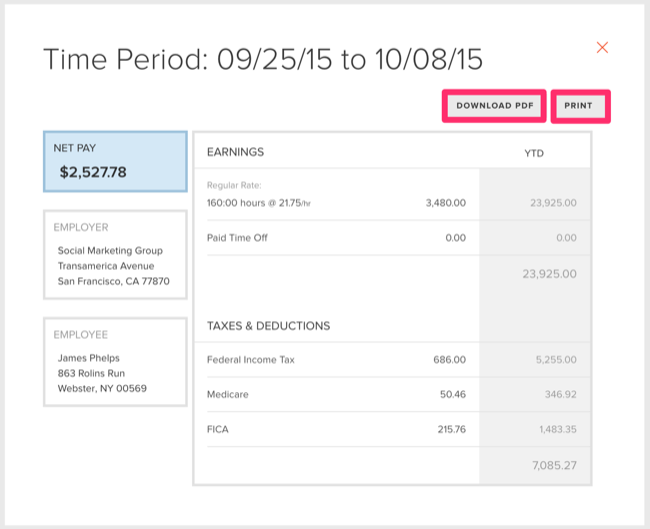The height and width of the screenshot is (529, 650).
Task: Click Medicare YTD value 346.92
Action: tap(560, 394)
